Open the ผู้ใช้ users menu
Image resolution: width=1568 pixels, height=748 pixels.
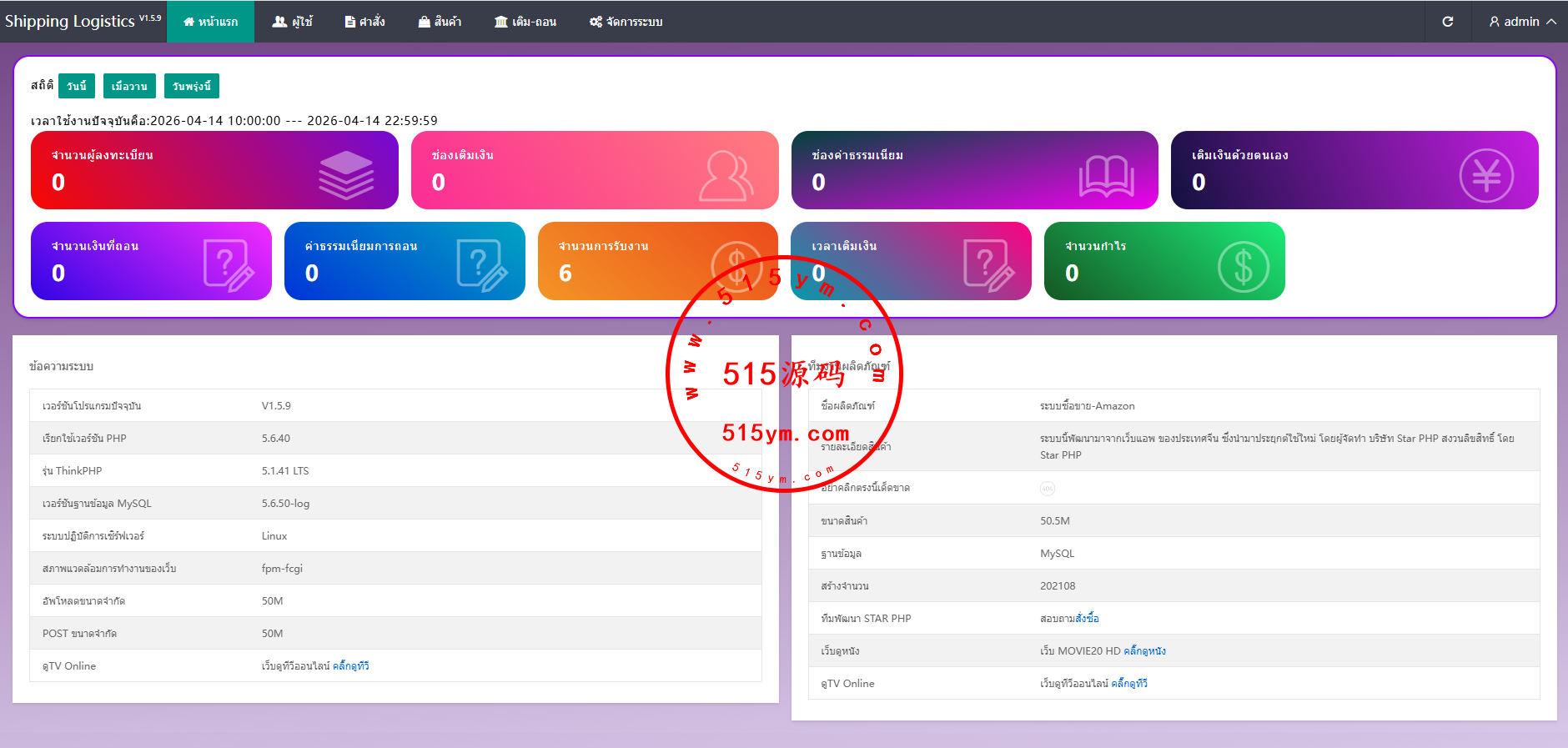293,22
